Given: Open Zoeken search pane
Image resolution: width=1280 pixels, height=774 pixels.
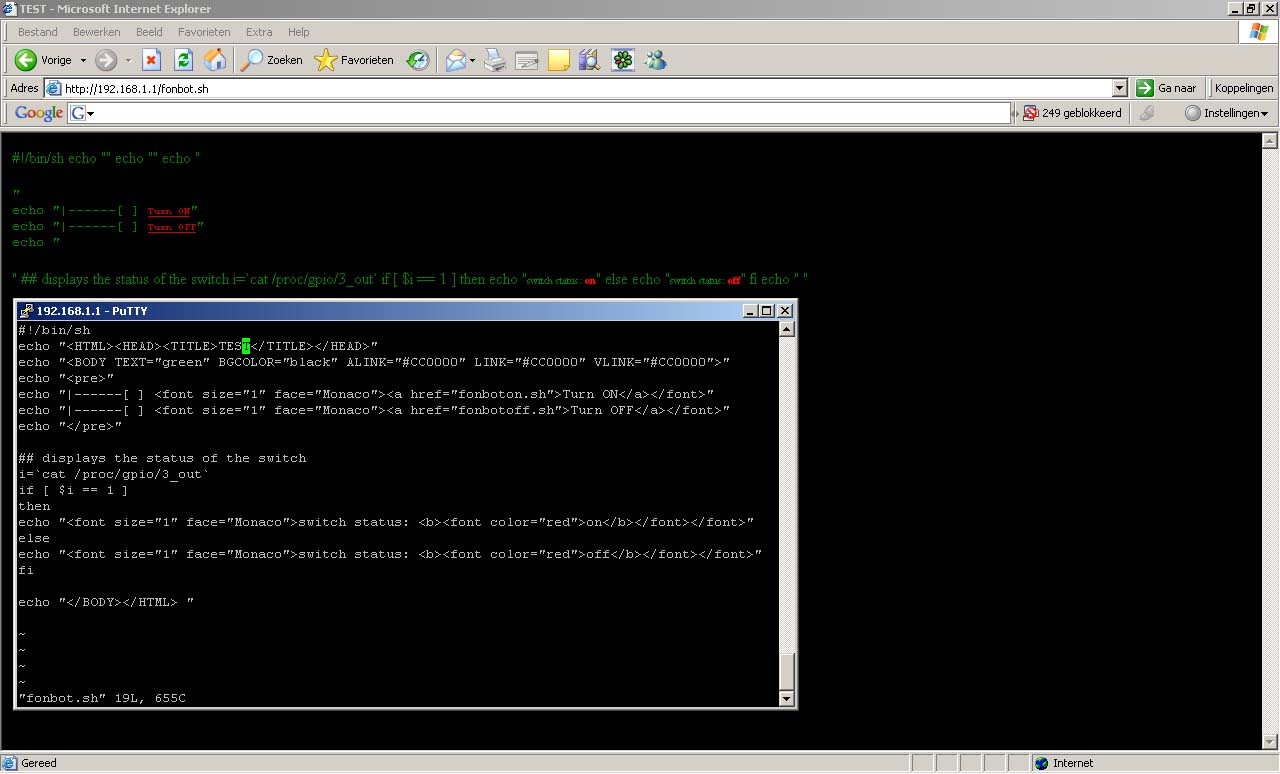Looking at the screenshot, I should point(272,60).
